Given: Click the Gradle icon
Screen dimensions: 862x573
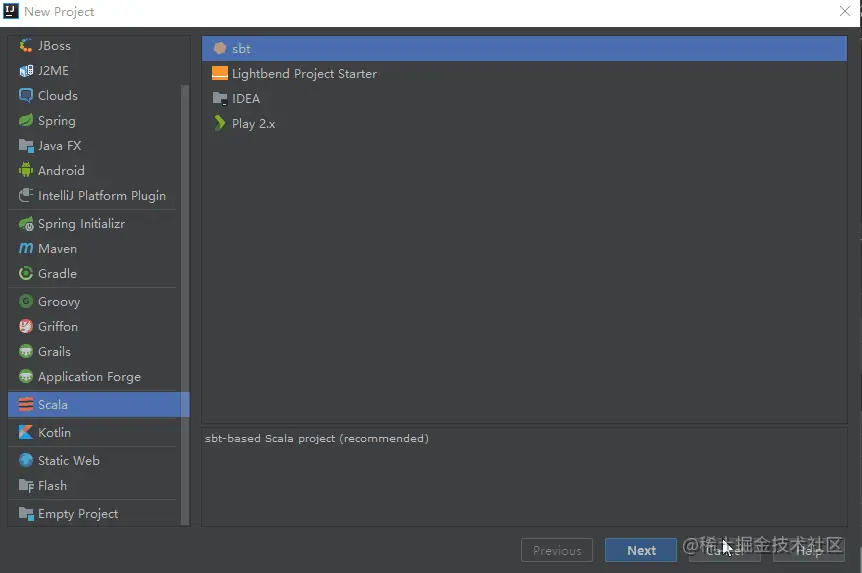Looking at the screenshot, I should pos(26,273).
